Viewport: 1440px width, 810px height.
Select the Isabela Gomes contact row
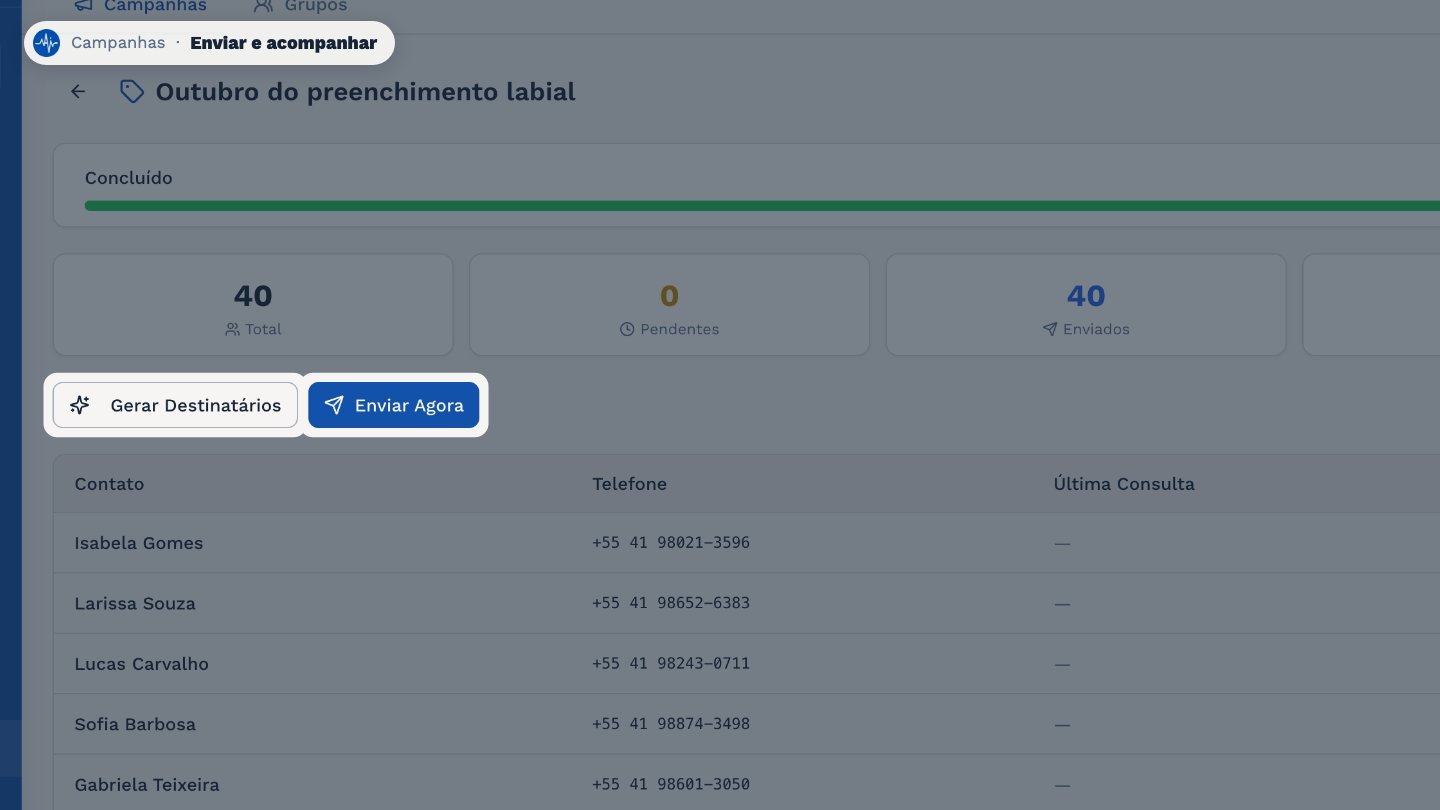tap(746, 543)
